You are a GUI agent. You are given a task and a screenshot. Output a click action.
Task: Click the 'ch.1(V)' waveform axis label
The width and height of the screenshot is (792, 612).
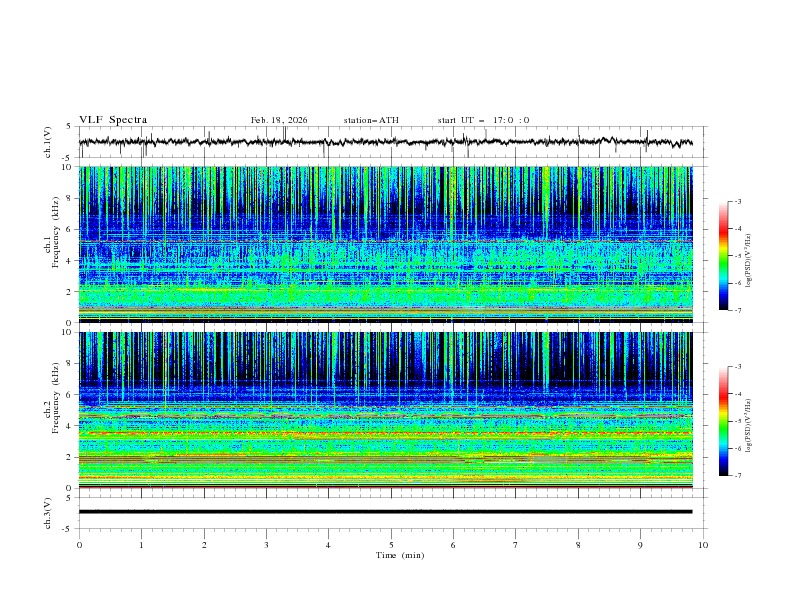tap(48, 142)
